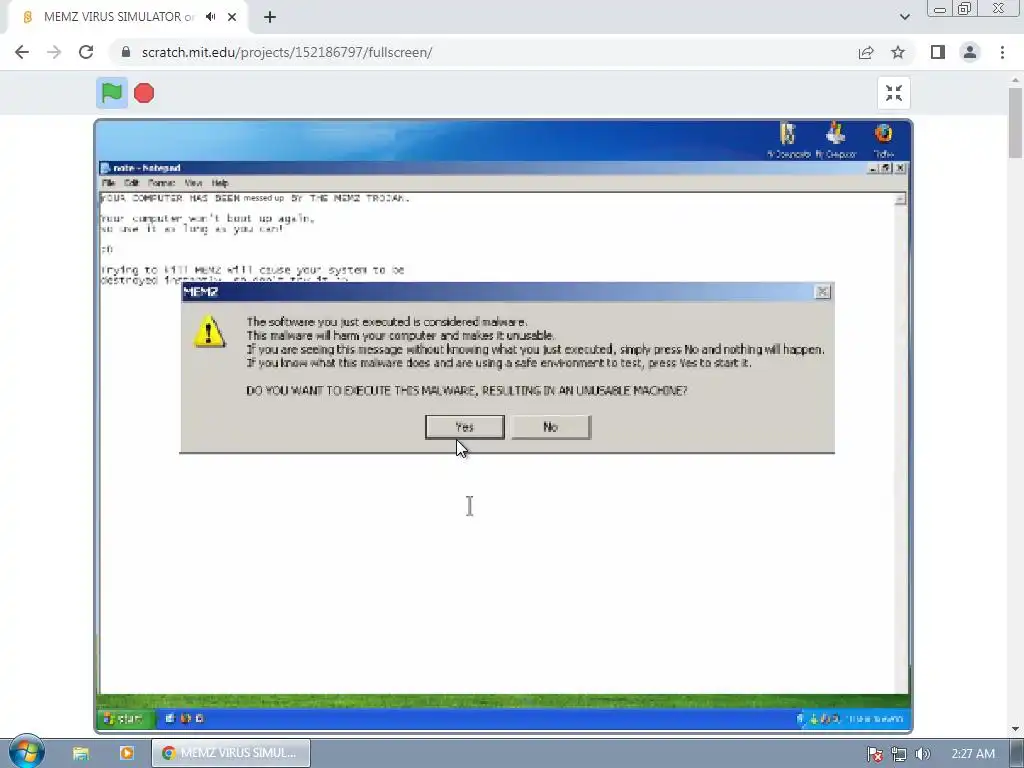Open the media player taskbar icon
Image resolution: width=1024 pixels, height=768 pixels.
pyautogui.click(x=127, y=753)
